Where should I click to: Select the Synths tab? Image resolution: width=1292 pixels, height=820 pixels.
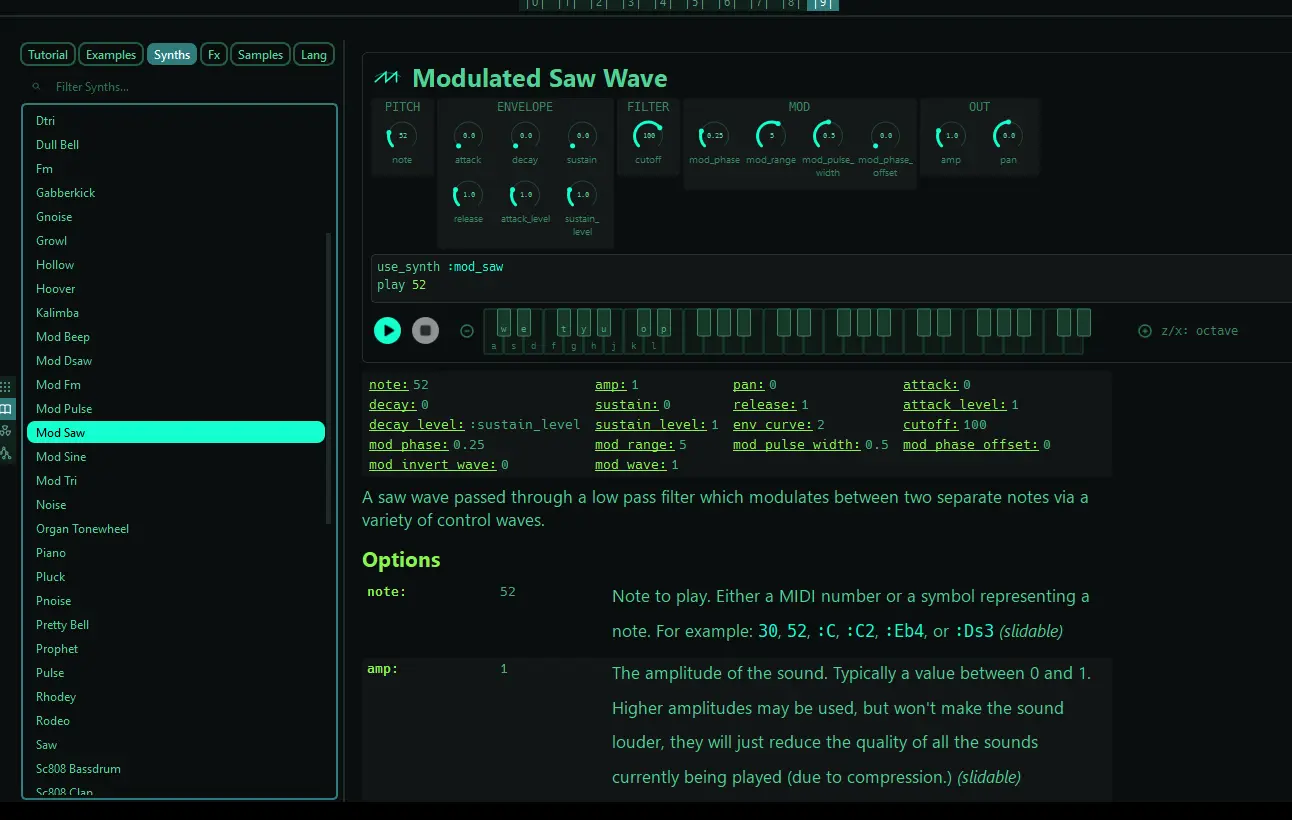[172, 55]
